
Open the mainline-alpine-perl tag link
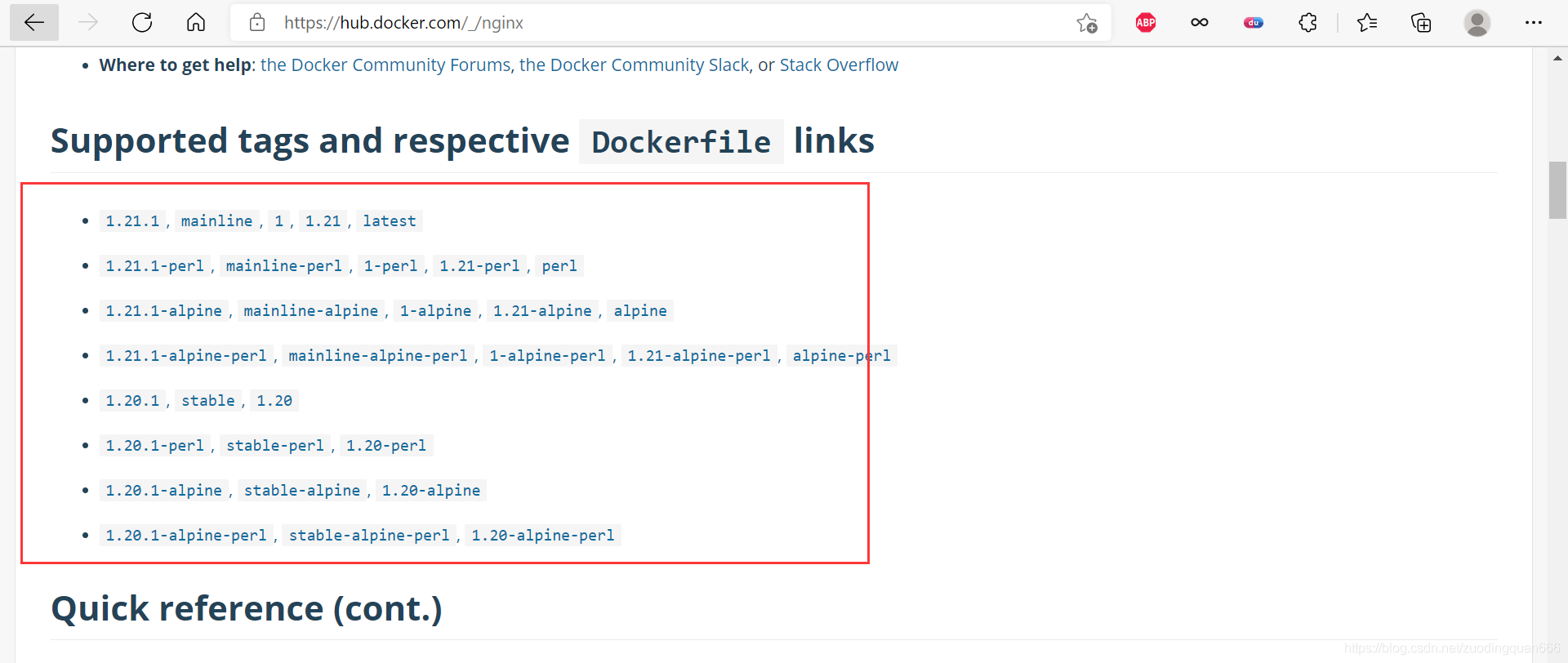tap(377, 356)
